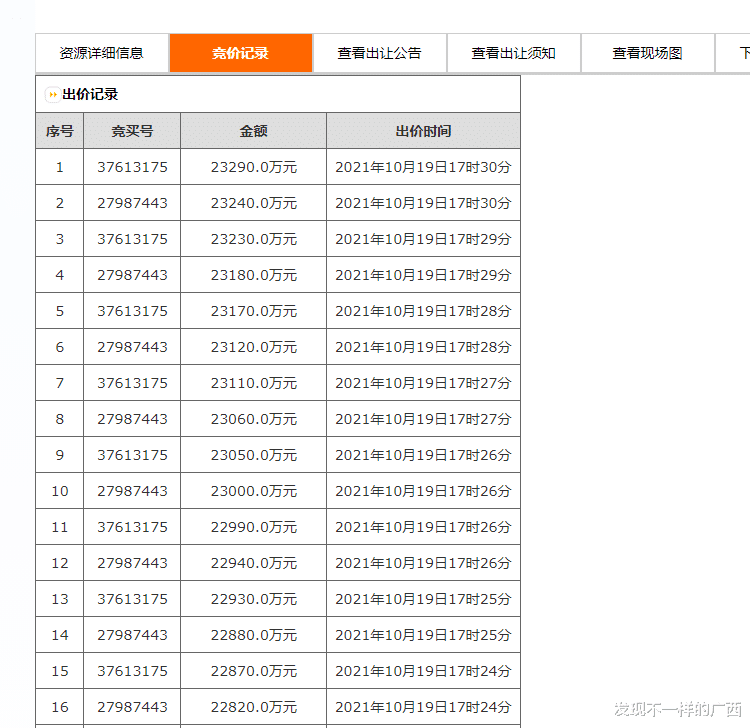Select amount 23230.0万元 in row 3
This screenshot has height=728, width=750.
click(254, 239)
